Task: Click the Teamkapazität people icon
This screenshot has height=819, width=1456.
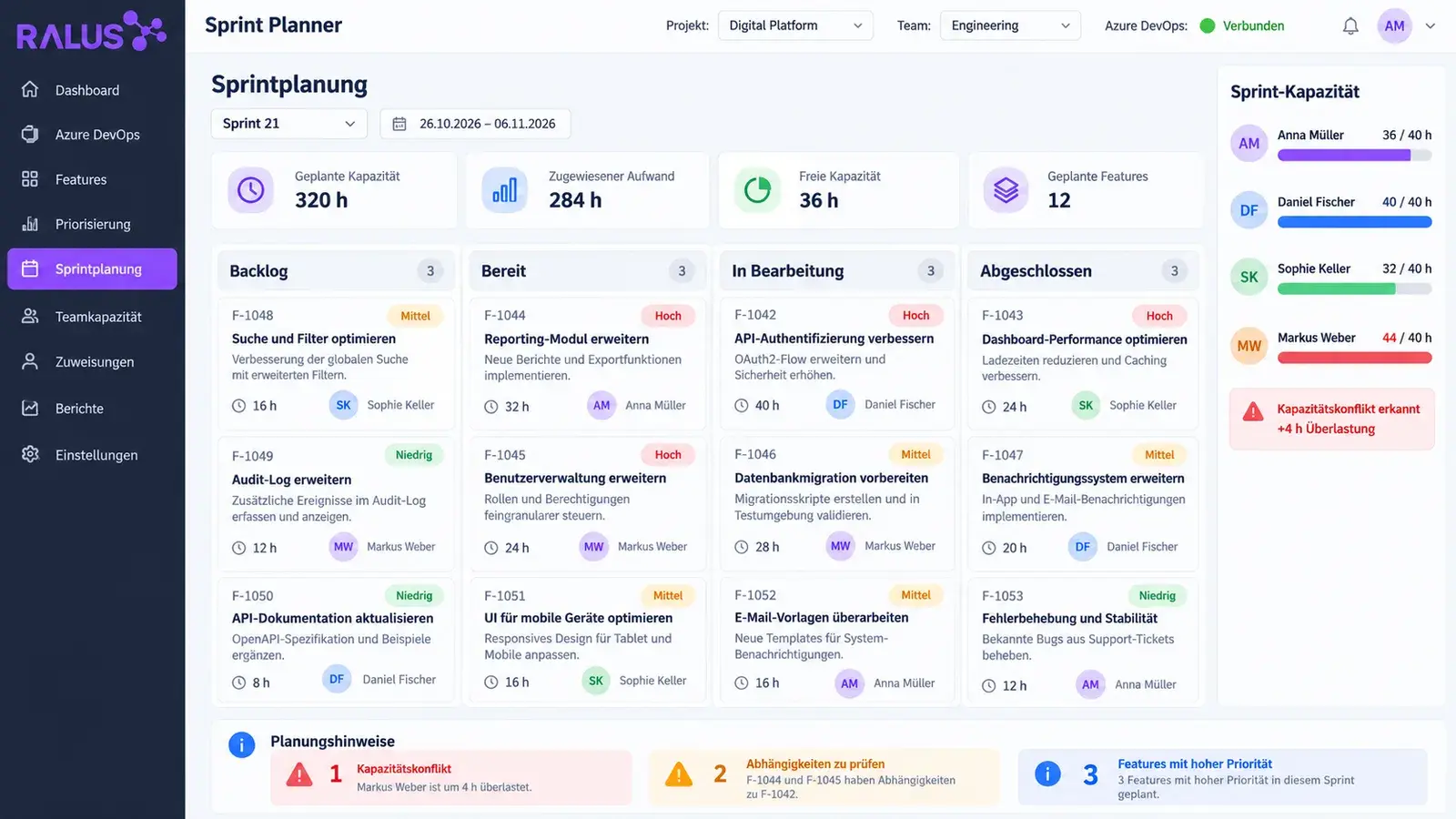Action: coord(30,316)
